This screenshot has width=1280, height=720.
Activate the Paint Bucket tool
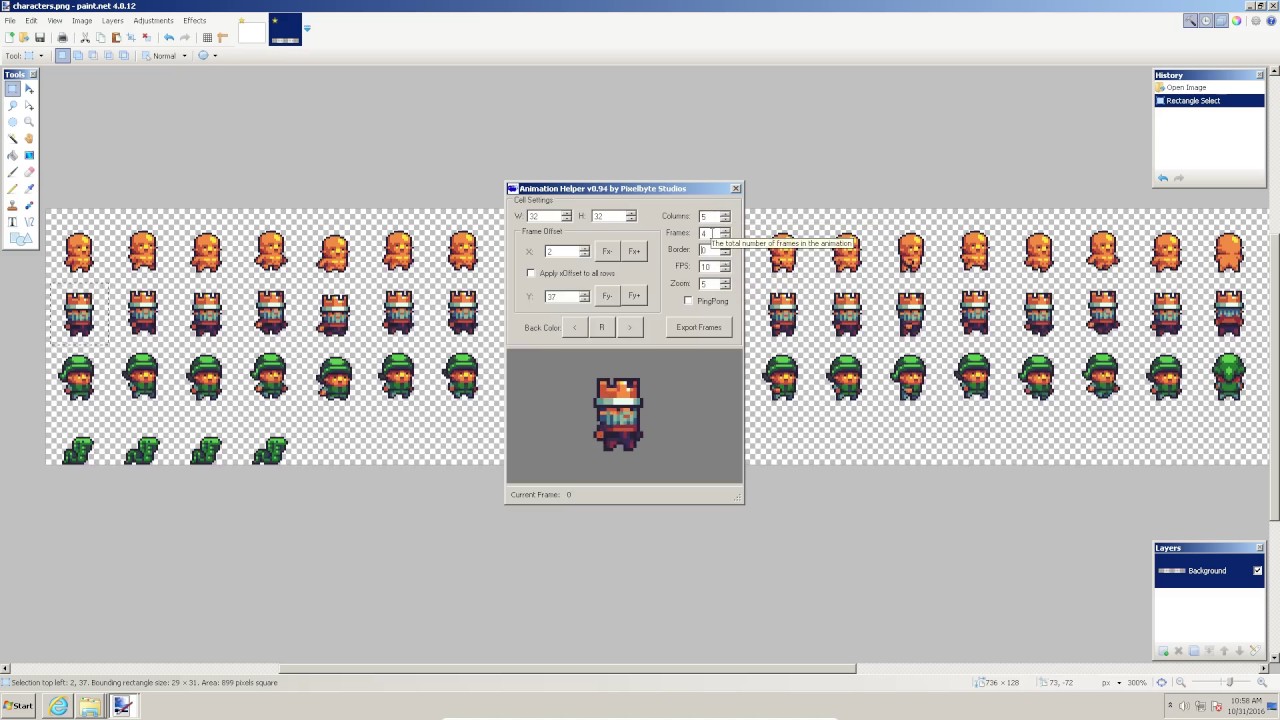[12, 155]
